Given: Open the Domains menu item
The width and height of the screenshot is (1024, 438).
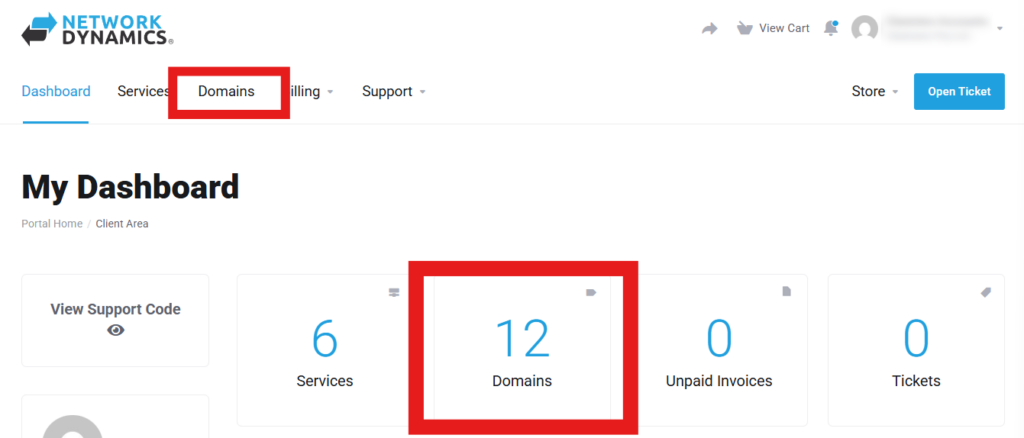Looking at the screenshot, I should (226, 91).
